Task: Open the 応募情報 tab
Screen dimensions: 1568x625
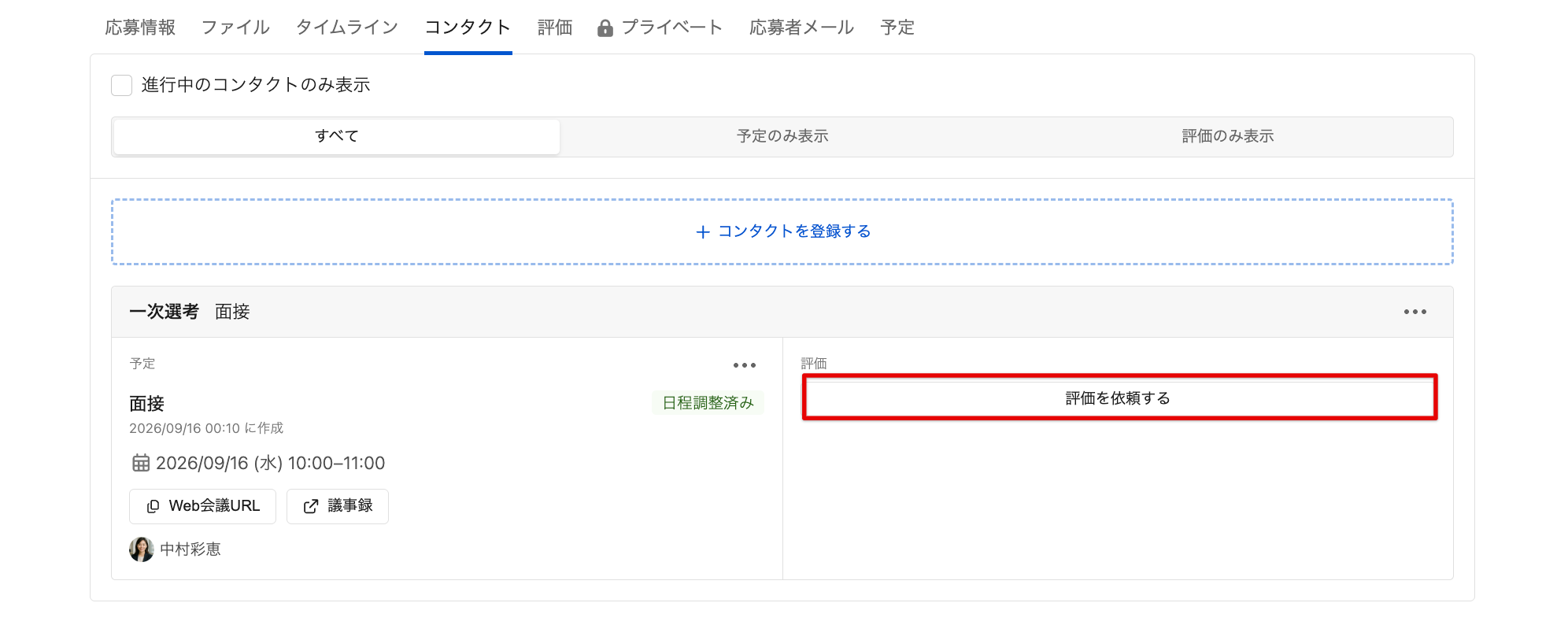Action: coord(140,28)
